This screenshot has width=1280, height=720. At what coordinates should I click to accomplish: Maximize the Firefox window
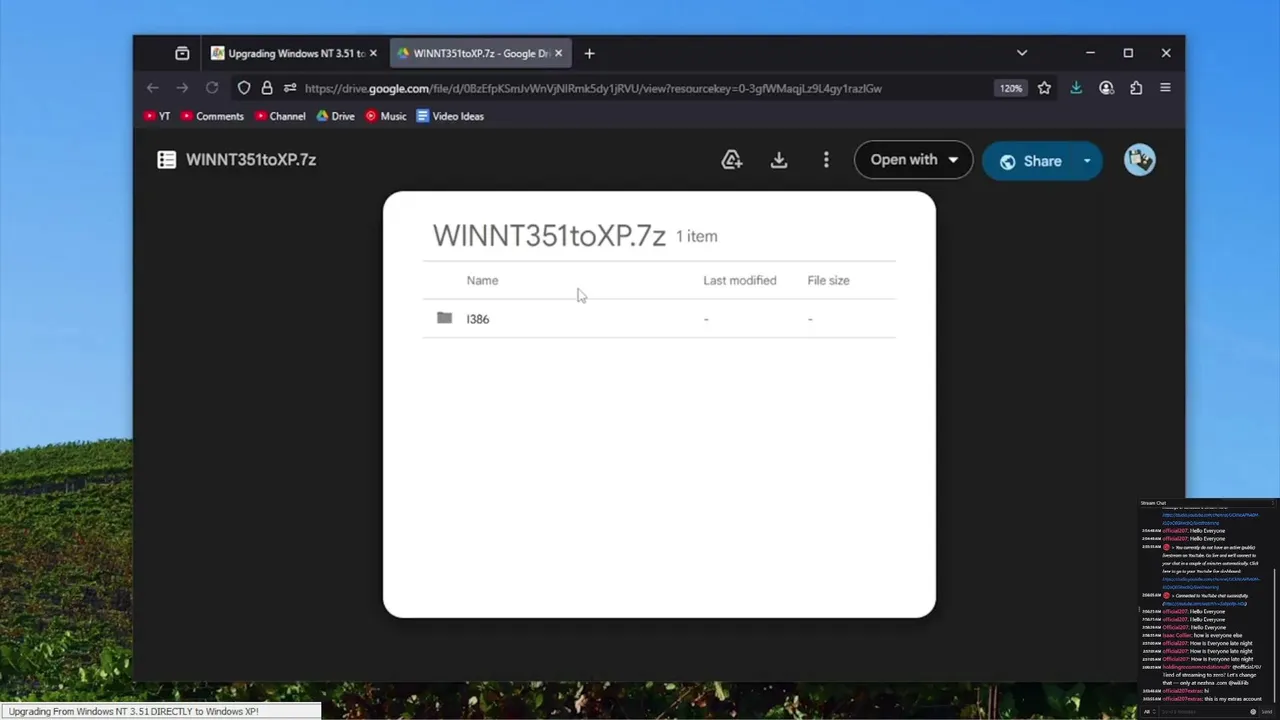pyautogui.click(x=1128, y=53)
